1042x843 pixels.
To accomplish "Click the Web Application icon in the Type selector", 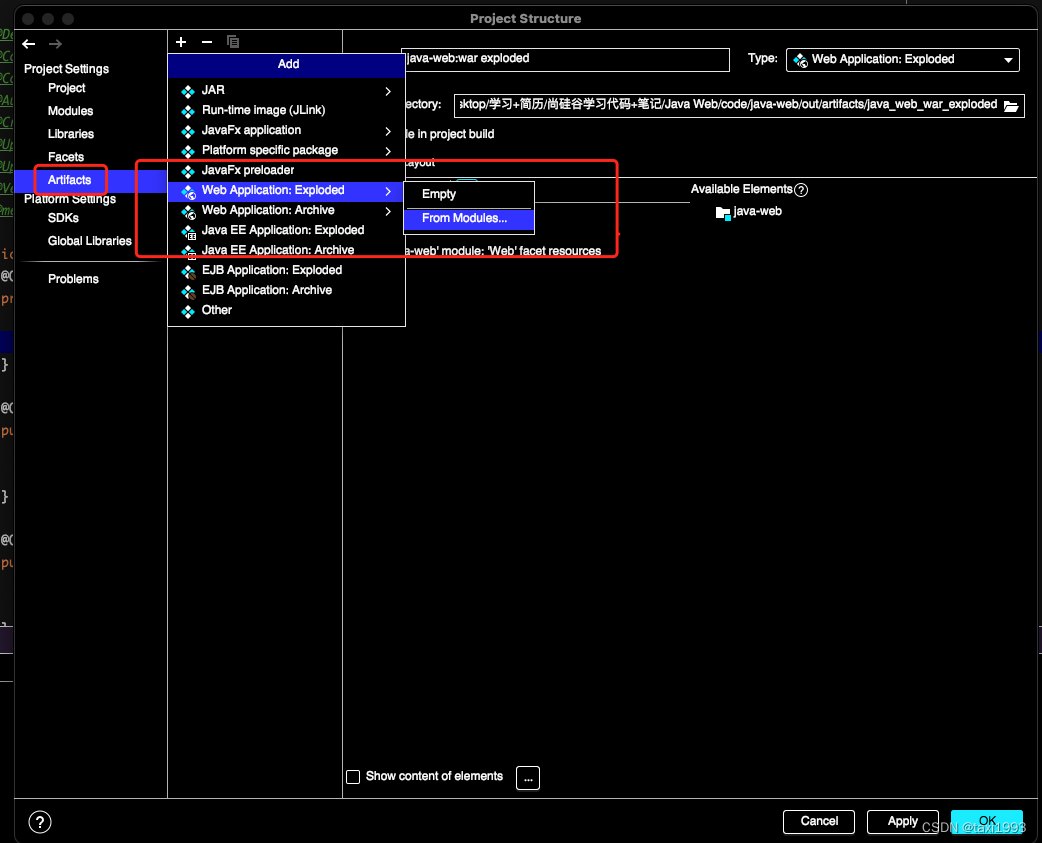I will click(x=799, y=60).
